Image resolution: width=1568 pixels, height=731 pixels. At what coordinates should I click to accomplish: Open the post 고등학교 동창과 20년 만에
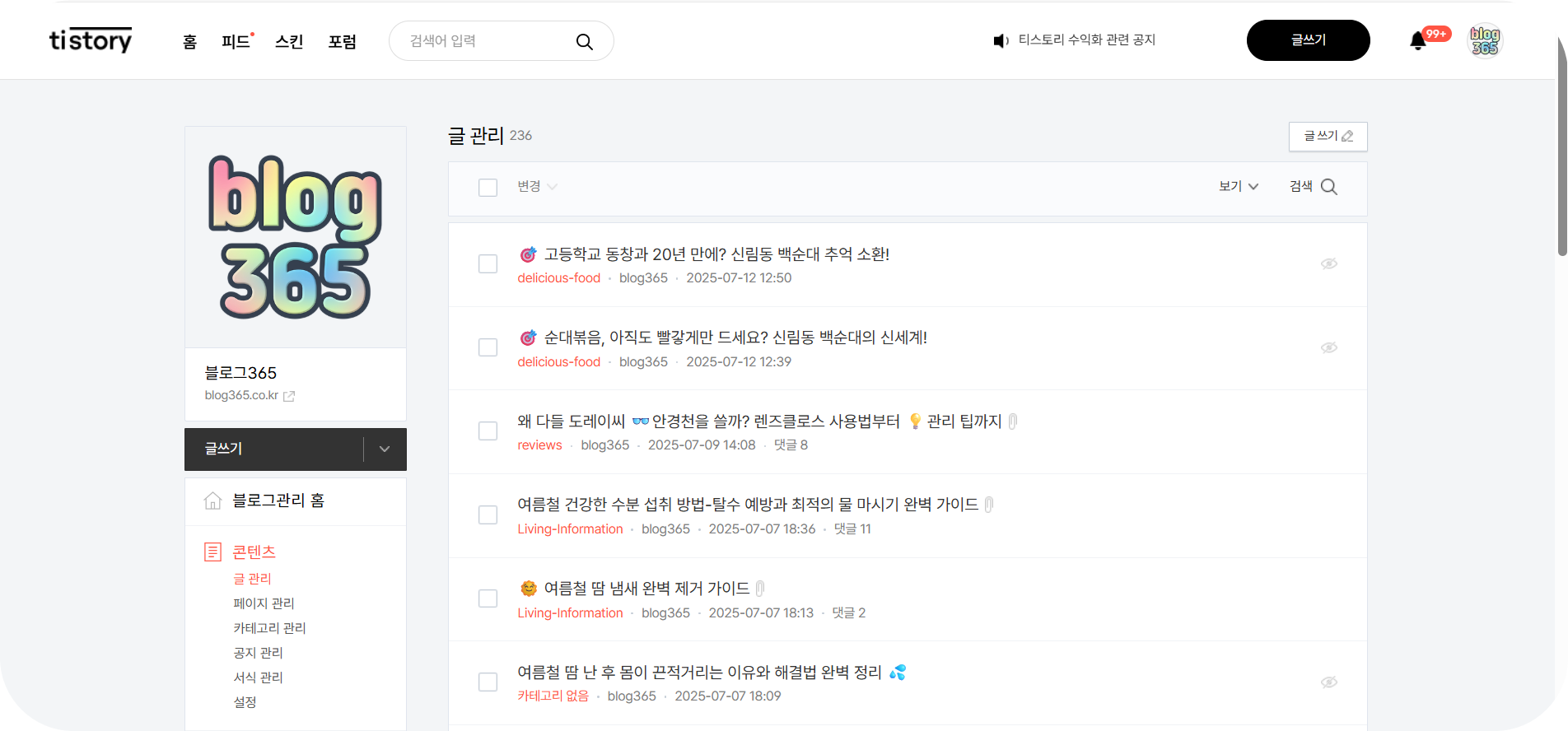point(716,254)
